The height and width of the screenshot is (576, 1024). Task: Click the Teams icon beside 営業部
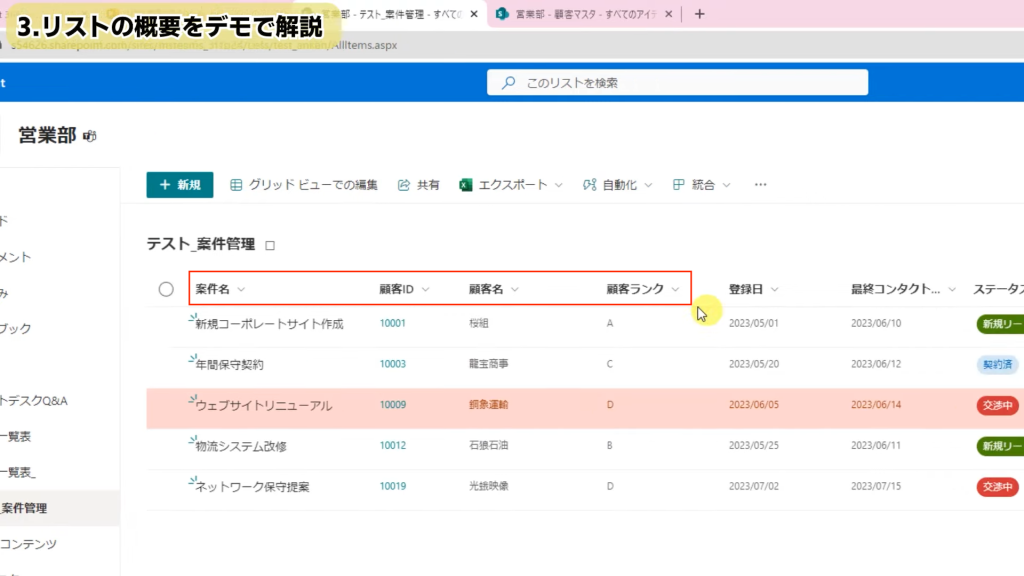[x=89, y=136]
